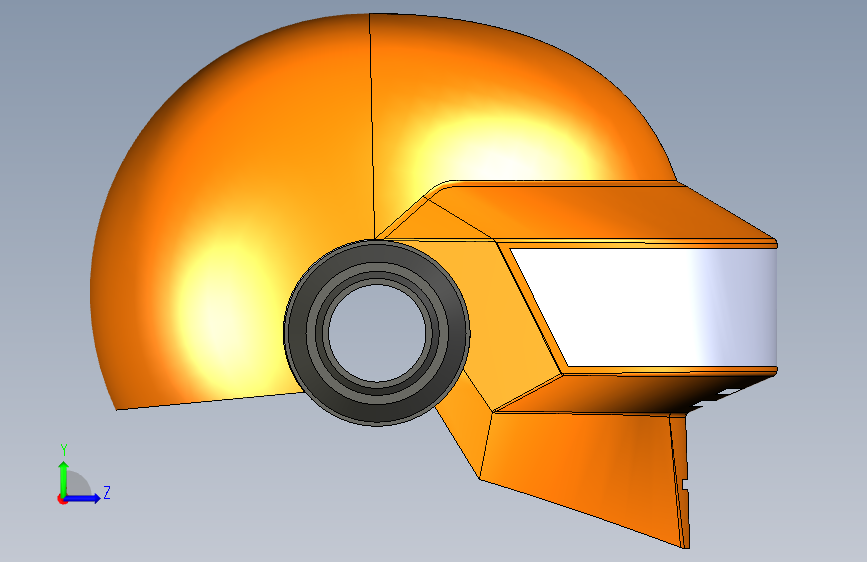
Task: Click the "Z" label on the axis triad
Action: point(107,492)
